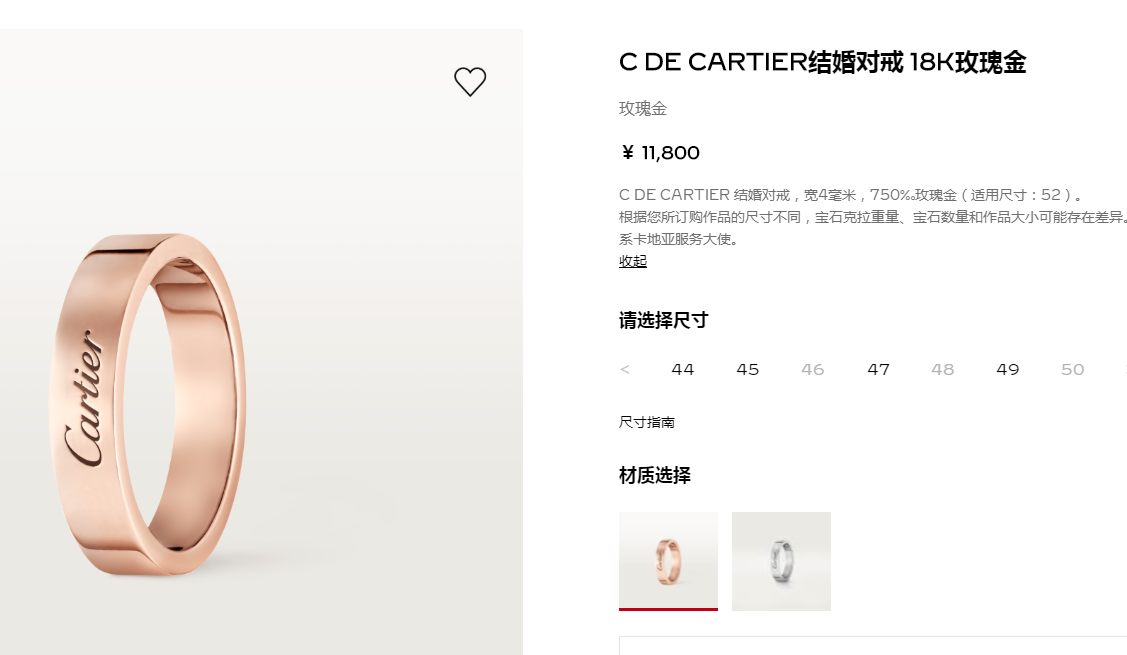
Task: Select rose gold material thumbnail
Action: pyautogui.click(x=668, y=561)
